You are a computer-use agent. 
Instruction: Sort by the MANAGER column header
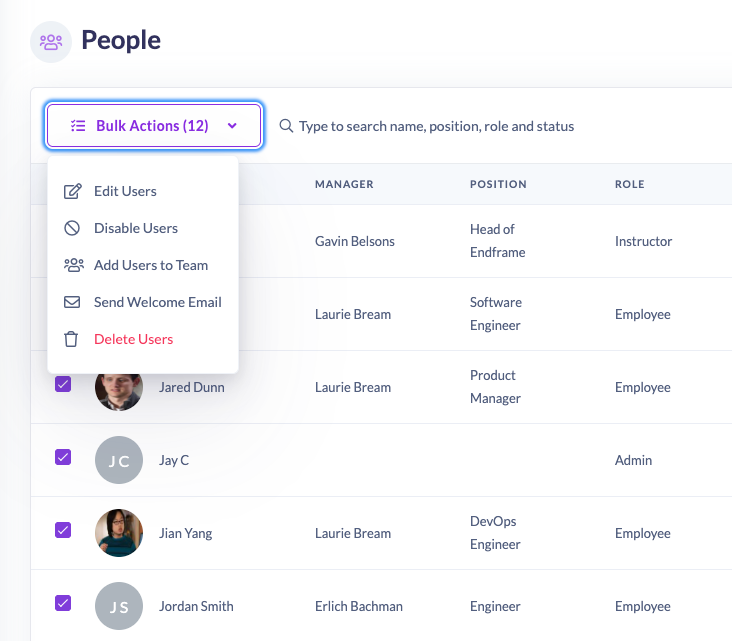tap(344, 184)
